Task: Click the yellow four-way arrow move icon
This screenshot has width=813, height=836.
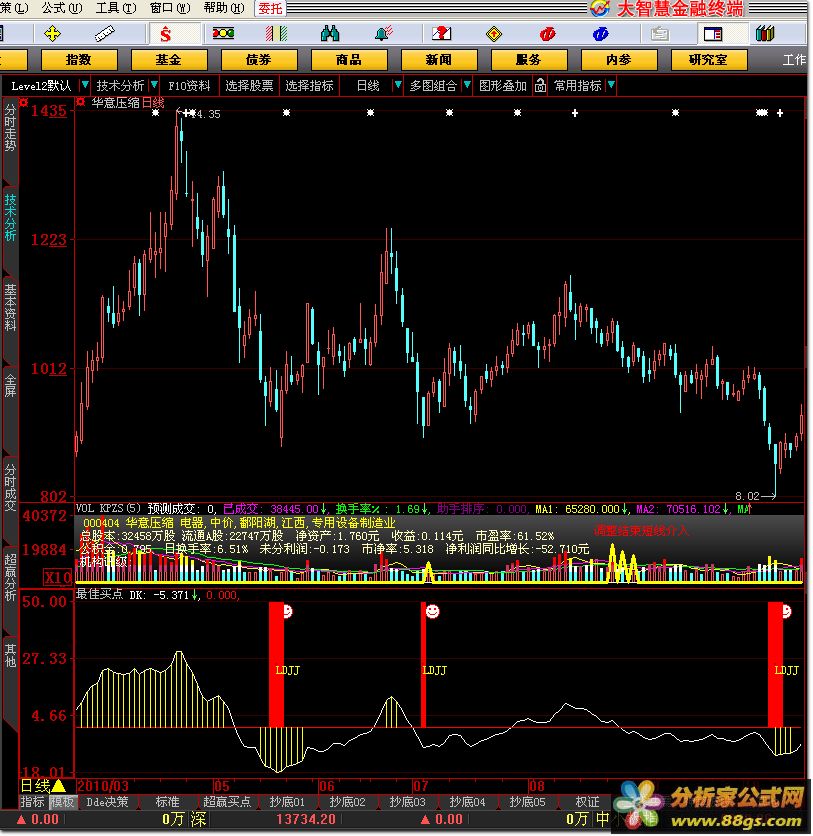Action: coord(52,34)
